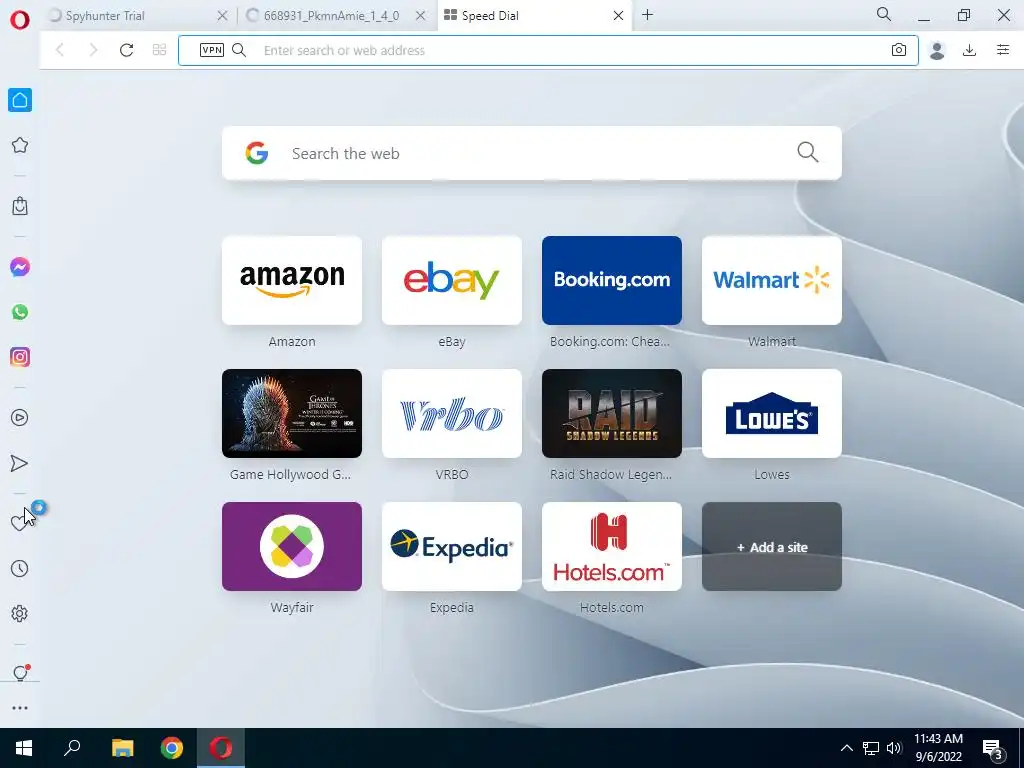Open Windows Start menu
The width and height of the screenshot is (1024, 768).
click(x=24, y=748)
